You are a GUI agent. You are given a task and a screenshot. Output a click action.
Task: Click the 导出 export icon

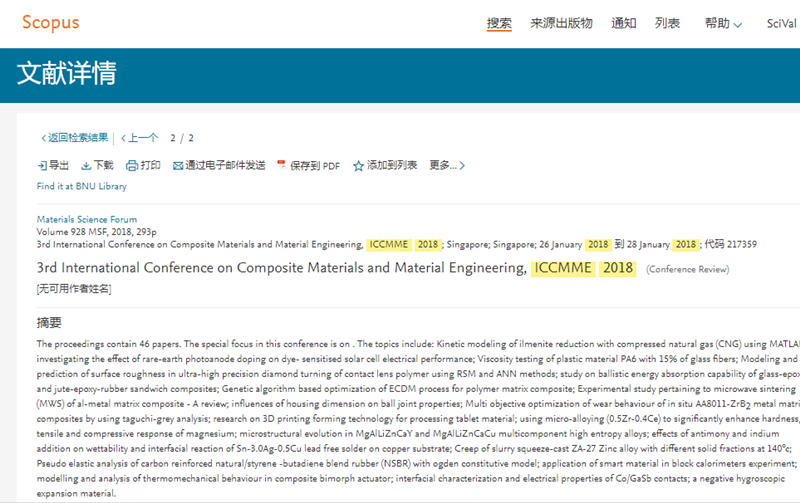42,165
